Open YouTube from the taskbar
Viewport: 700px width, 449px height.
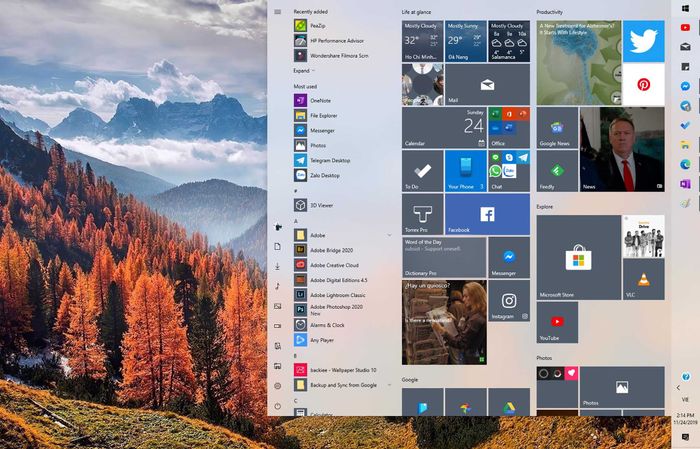(685, 28)
